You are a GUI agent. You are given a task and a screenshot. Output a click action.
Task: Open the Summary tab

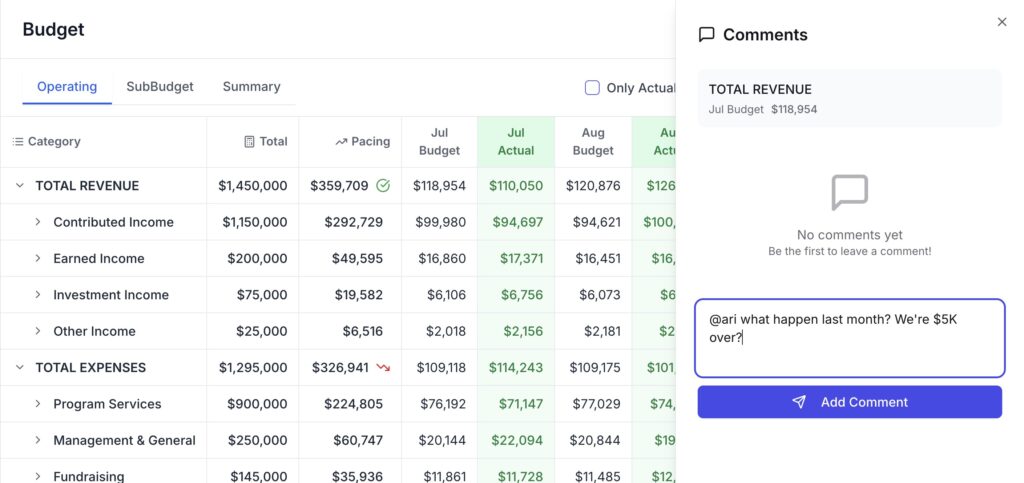[x=251, y=87]
